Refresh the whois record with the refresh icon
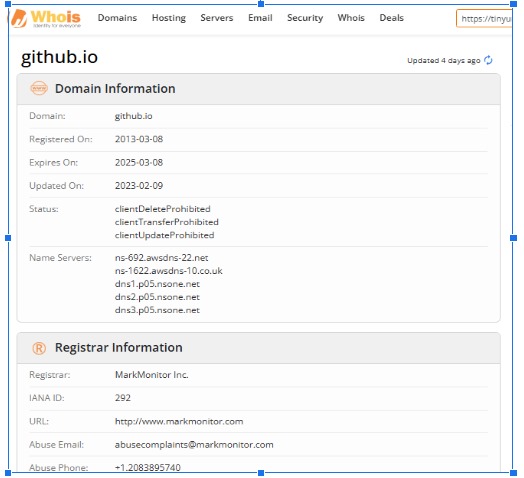The height and width of the screenshot is (478, 524). 488,60
